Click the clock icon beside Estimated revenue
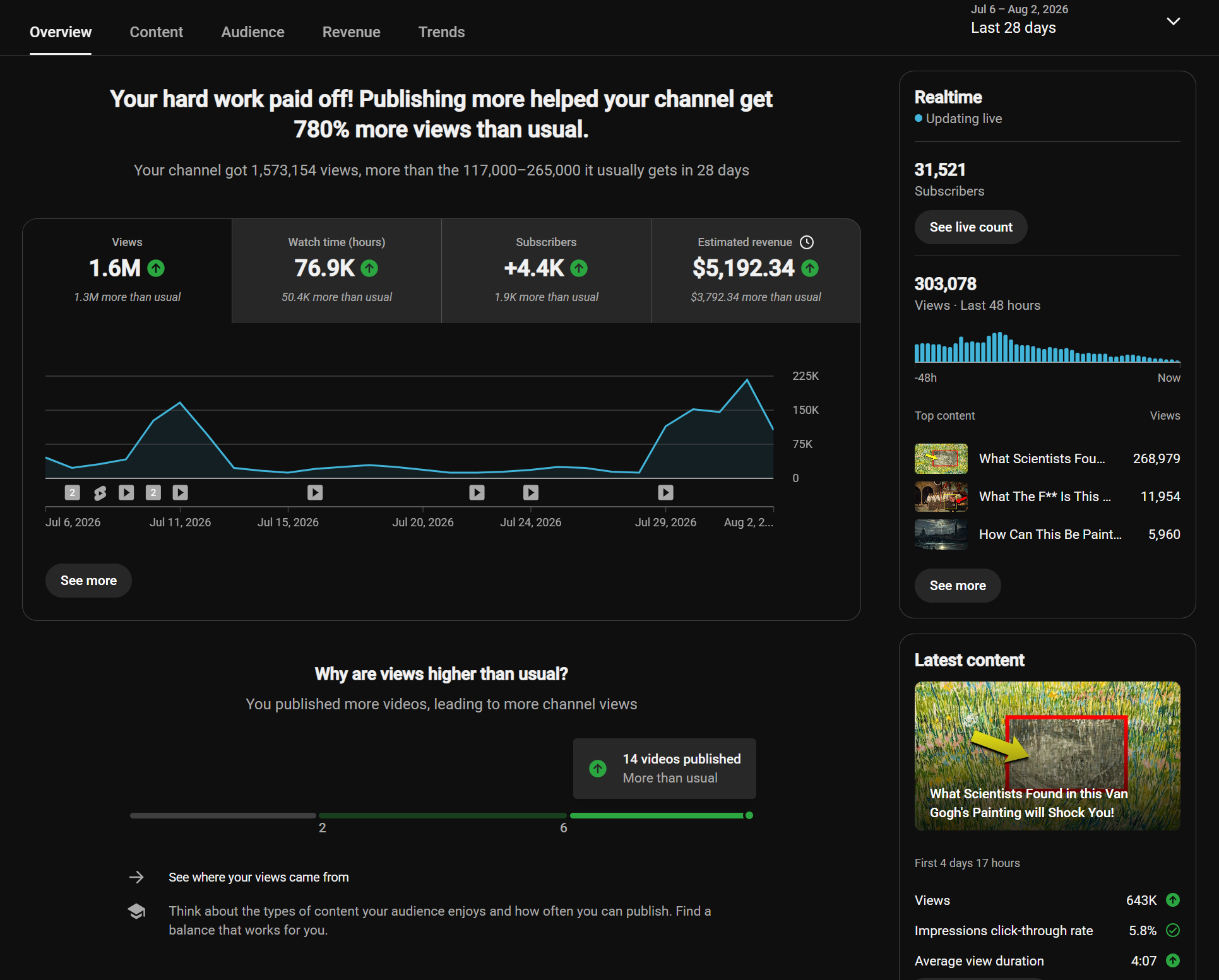 (807, 242)
